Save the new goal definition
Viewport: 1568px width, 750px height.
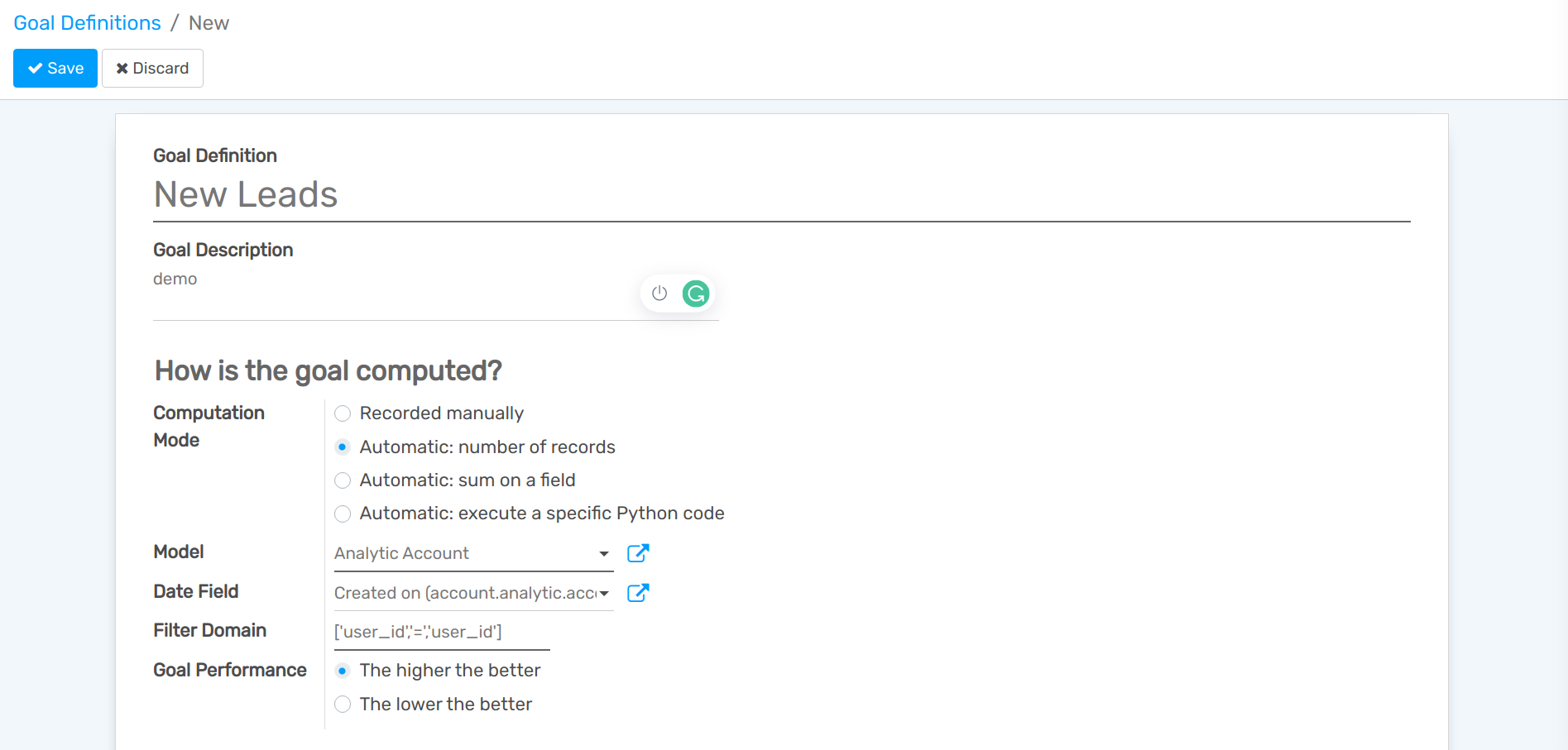point(55,68)
